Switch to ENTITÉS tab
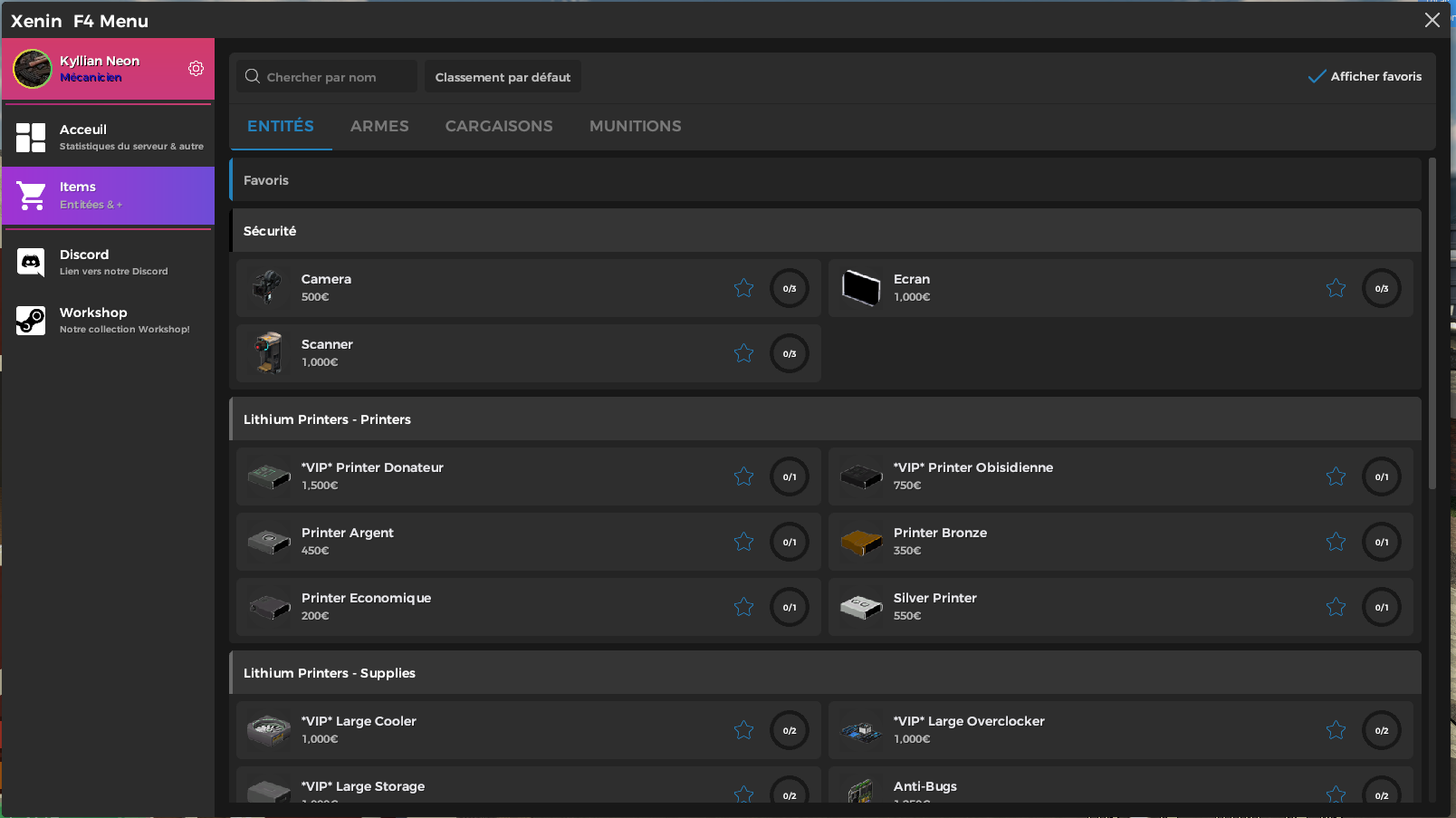Screen dimensions: 1456x818 tap(281, 126)
